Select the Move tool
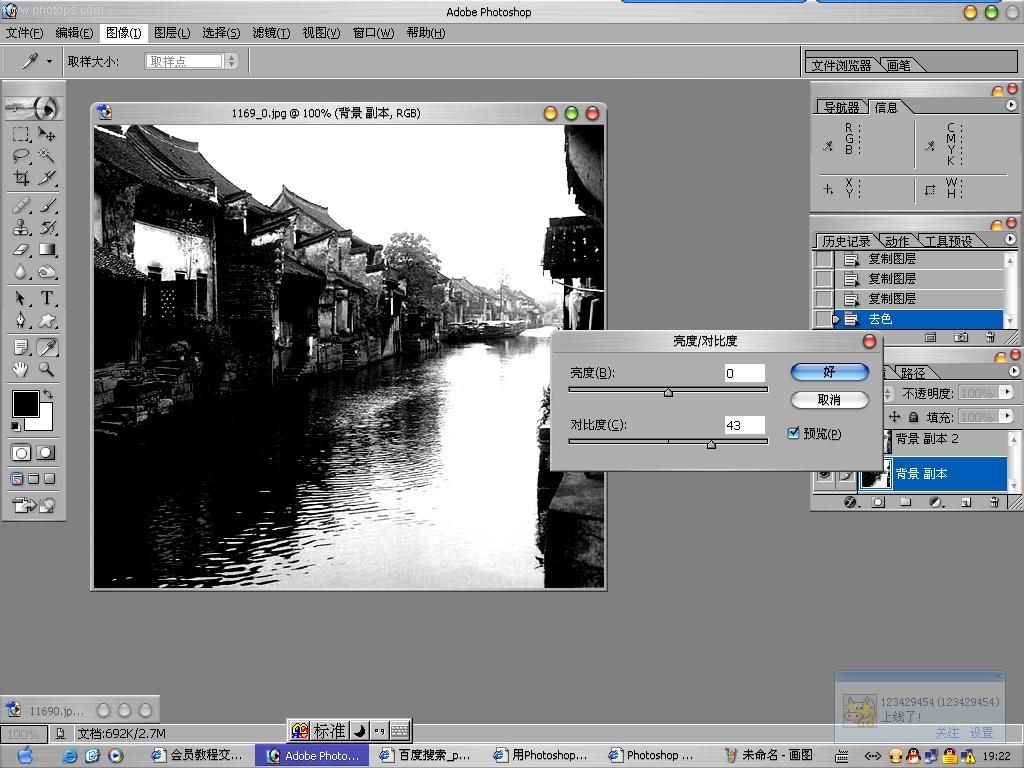The height and width of the screenshot is (768, 1024). point(46,135)
